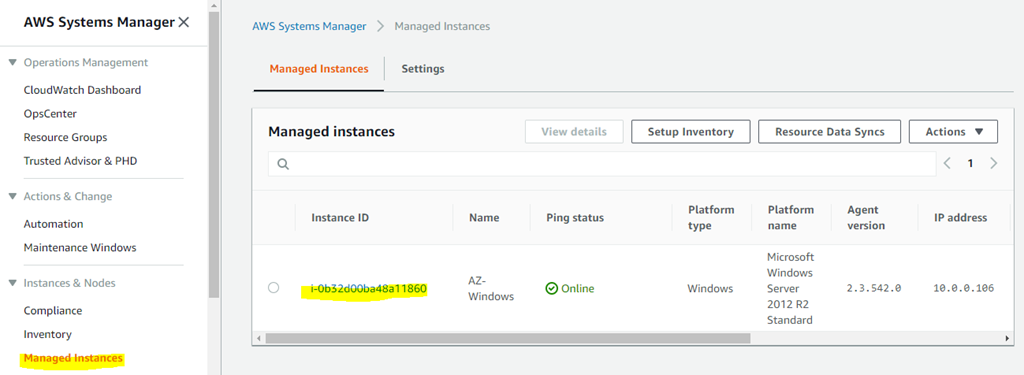Click the Managed instances panel heading
This screenshot has width=1024, height=375.
point(332,131)
